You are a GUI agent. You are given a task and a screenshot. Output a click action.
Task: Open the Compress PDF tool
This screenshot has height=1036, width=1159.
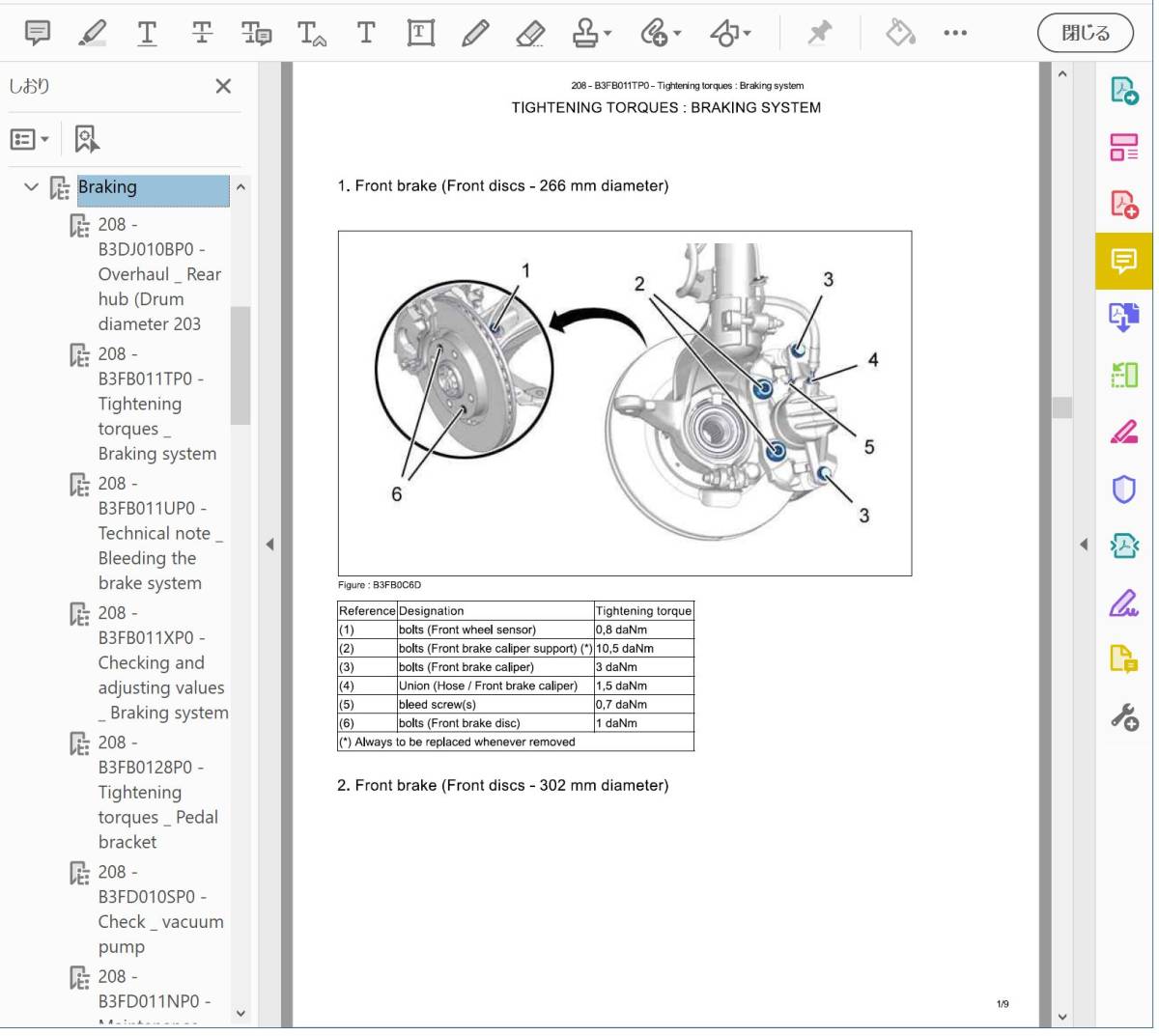click(1124, 546)
